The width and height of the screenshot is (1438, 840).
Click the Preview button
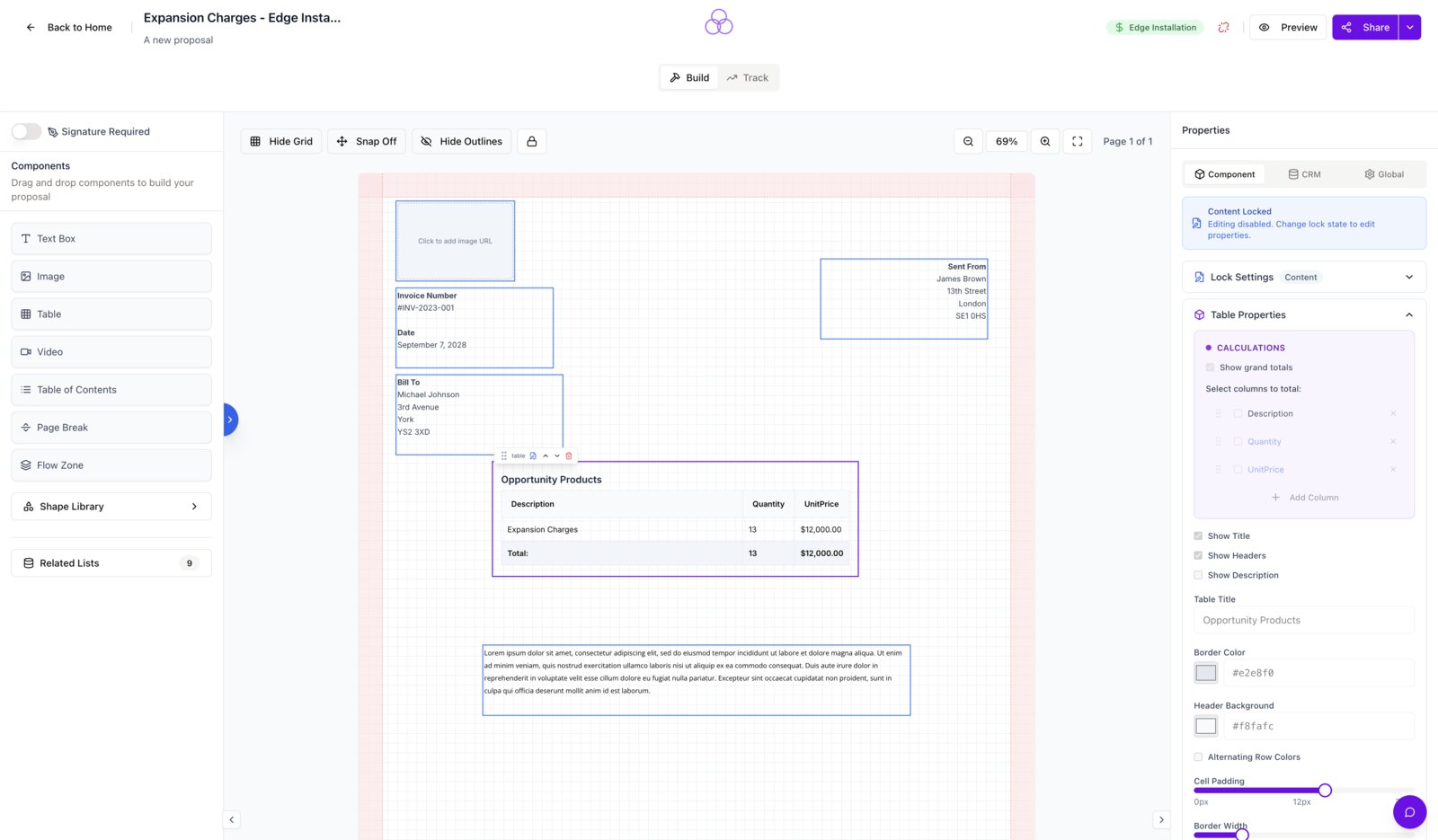[1288, 27]
